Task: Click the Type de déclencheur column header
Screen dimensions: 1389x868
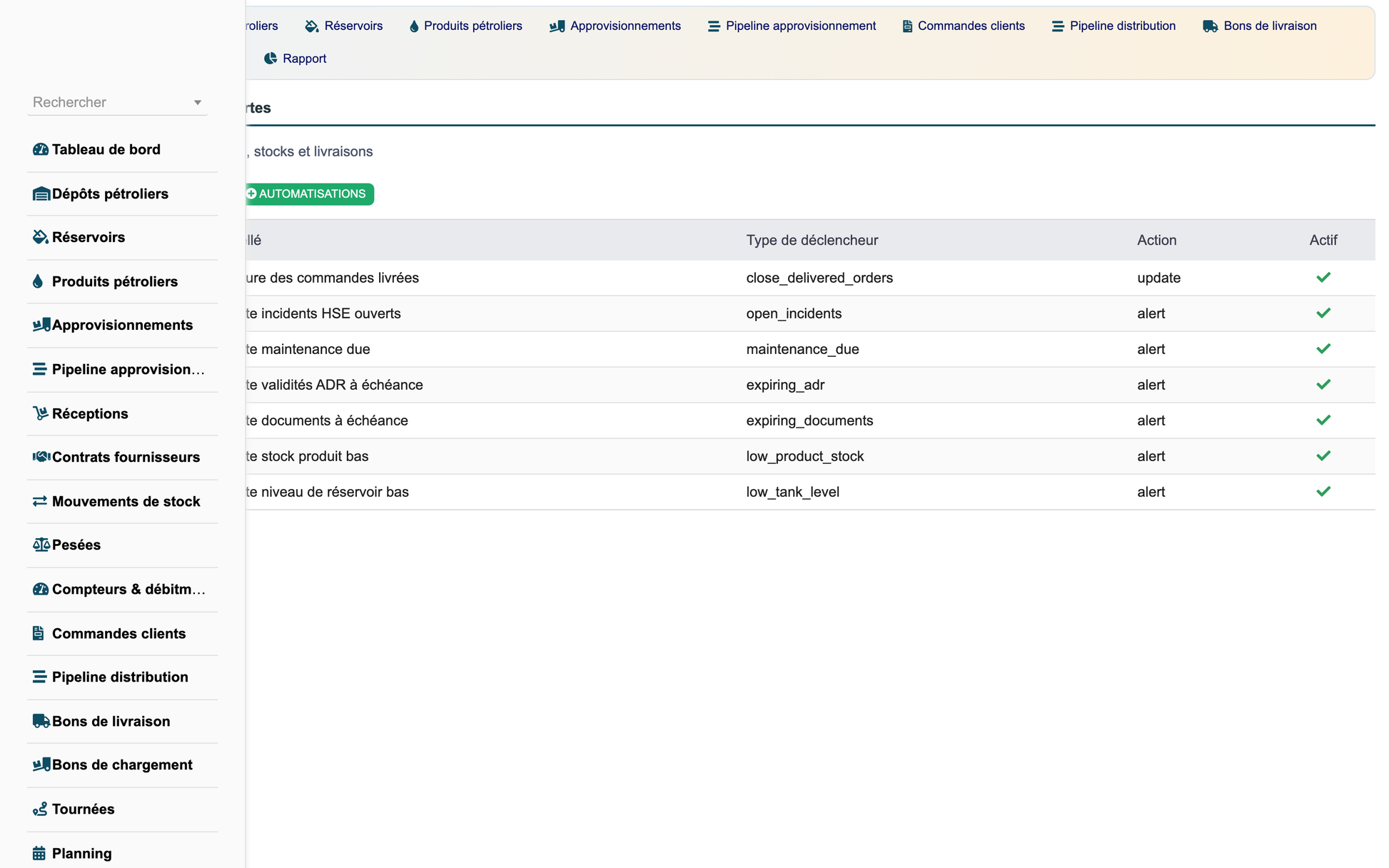Action: click(x=812, y=241)
